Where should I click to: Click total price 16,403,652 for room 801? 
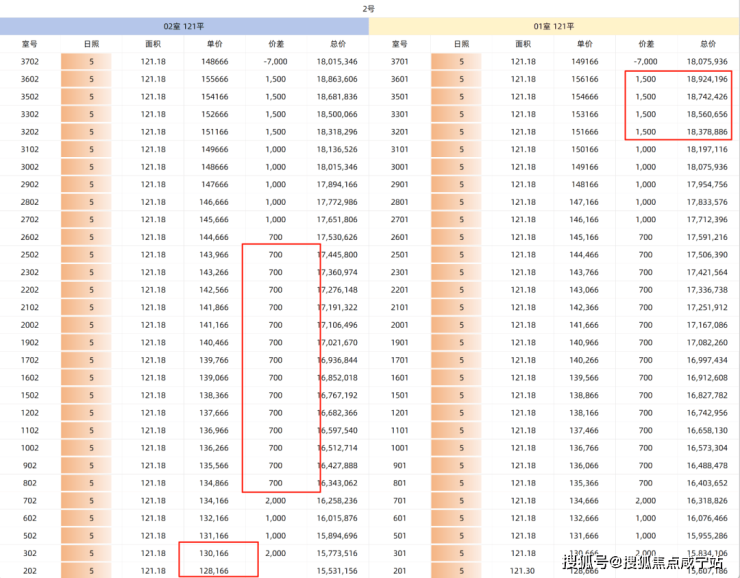point(706,483)
